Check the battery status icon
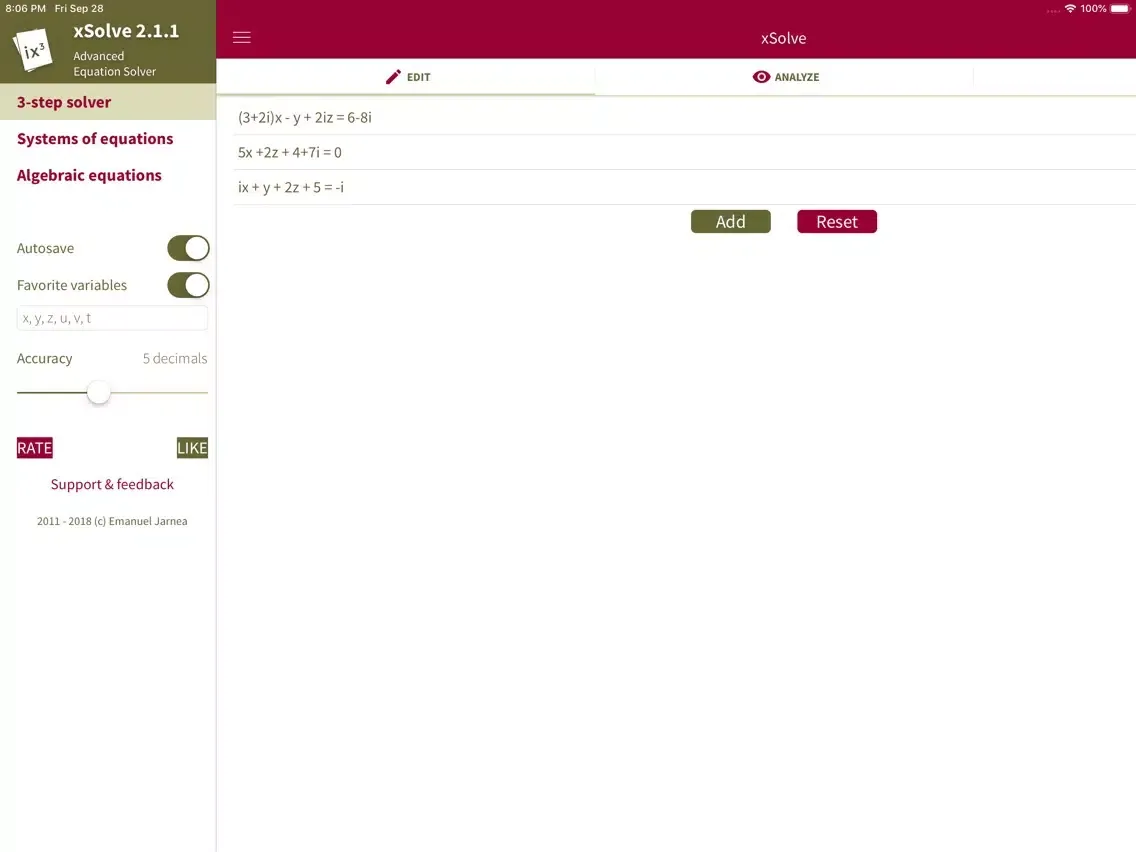 (x=1119, y=9)
